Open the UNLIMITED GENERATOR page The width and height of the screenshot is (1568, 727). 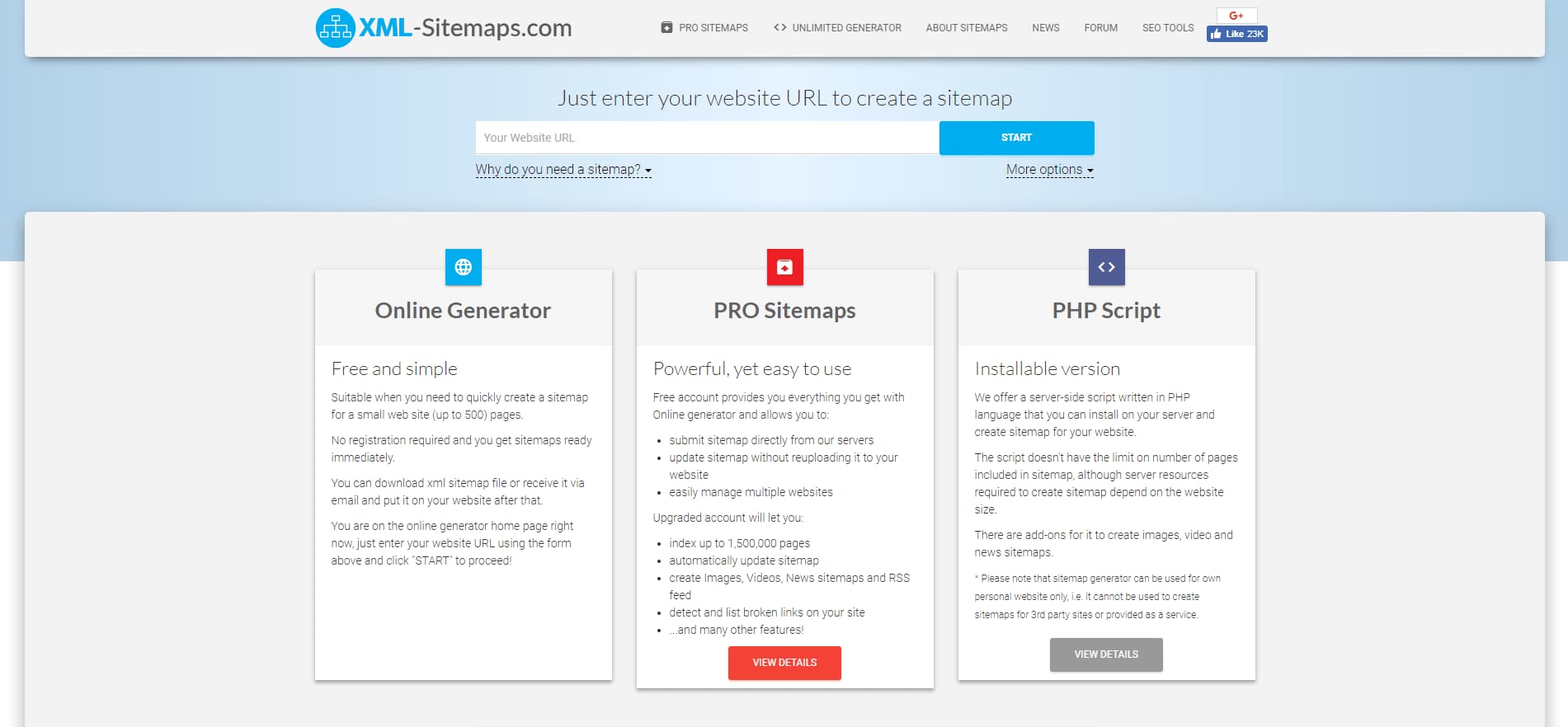point(846,27)
